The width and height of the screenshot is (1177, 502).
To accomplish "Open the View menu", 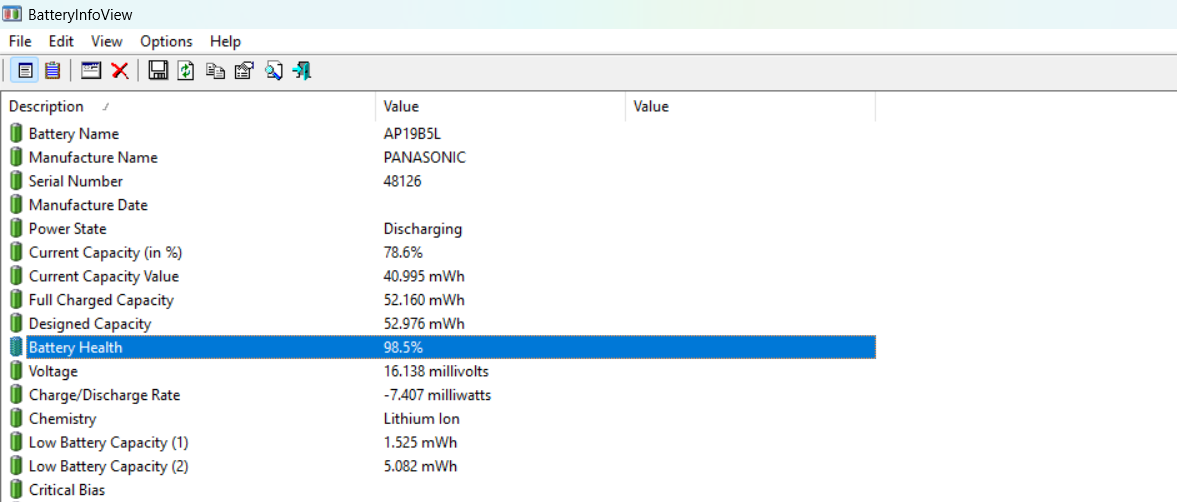I will (107, 41).
